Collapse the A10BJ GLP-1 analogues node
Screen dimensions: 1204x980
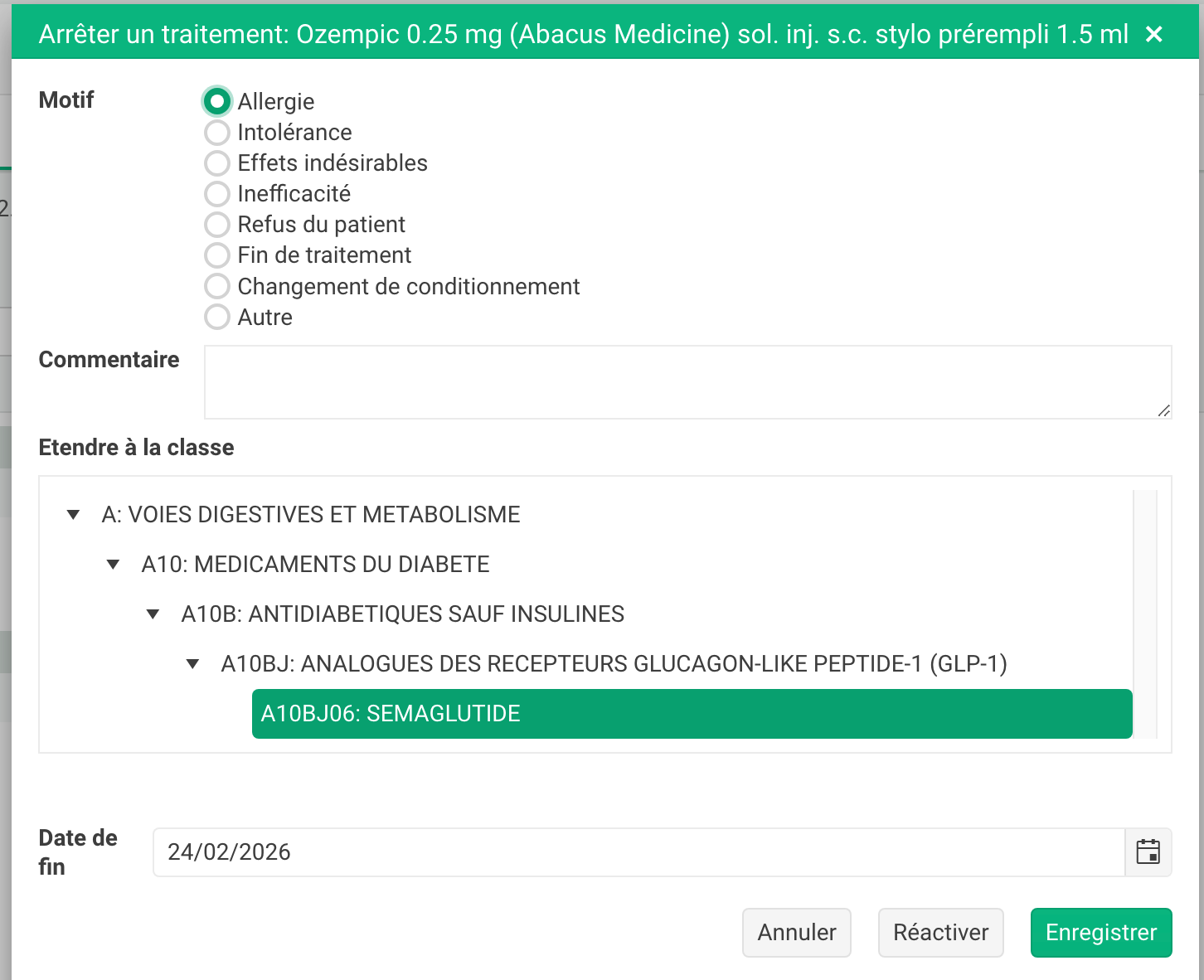tap(193, 664)
